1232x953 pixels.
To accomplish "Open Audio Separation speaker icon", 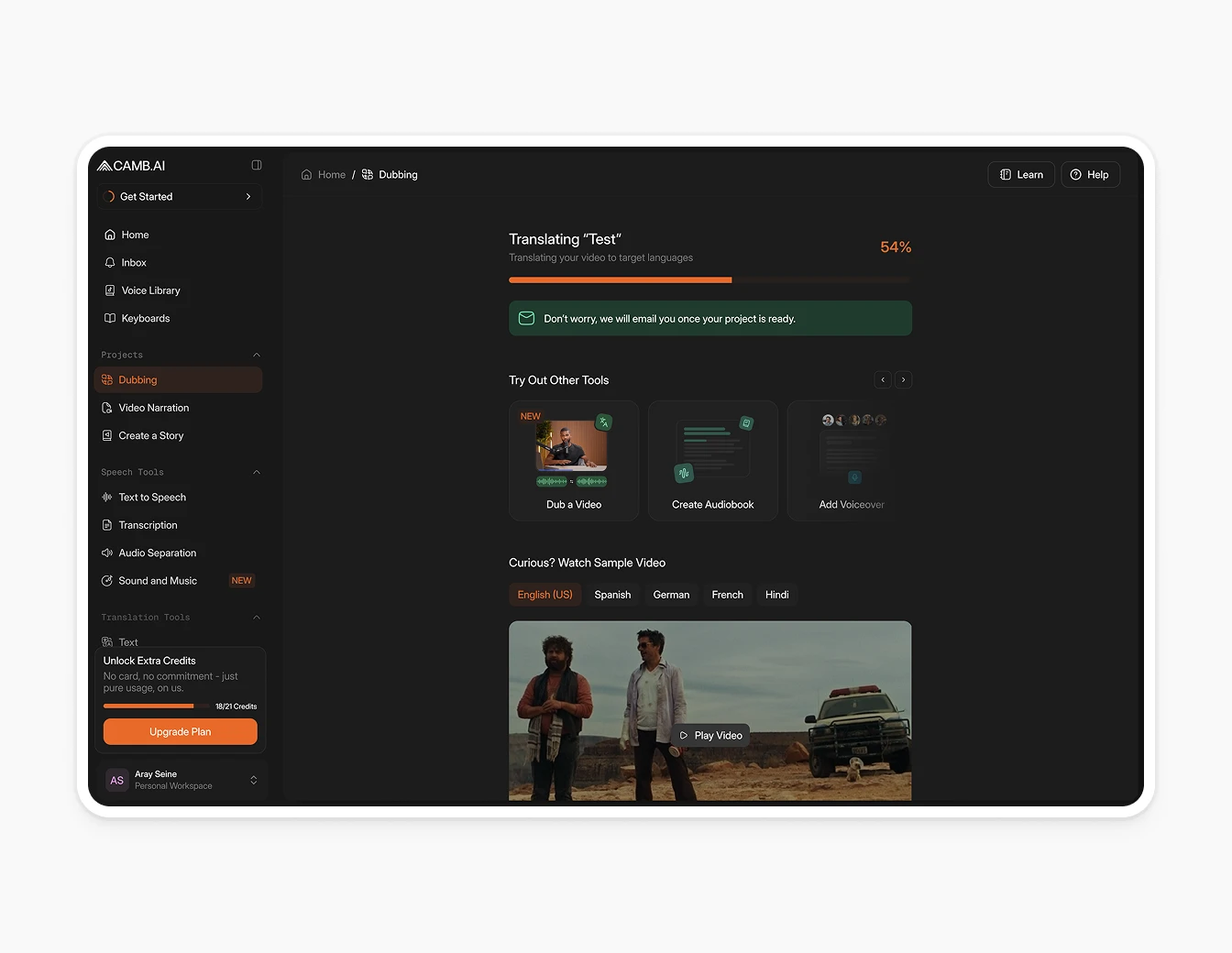I will click(107, 553).
